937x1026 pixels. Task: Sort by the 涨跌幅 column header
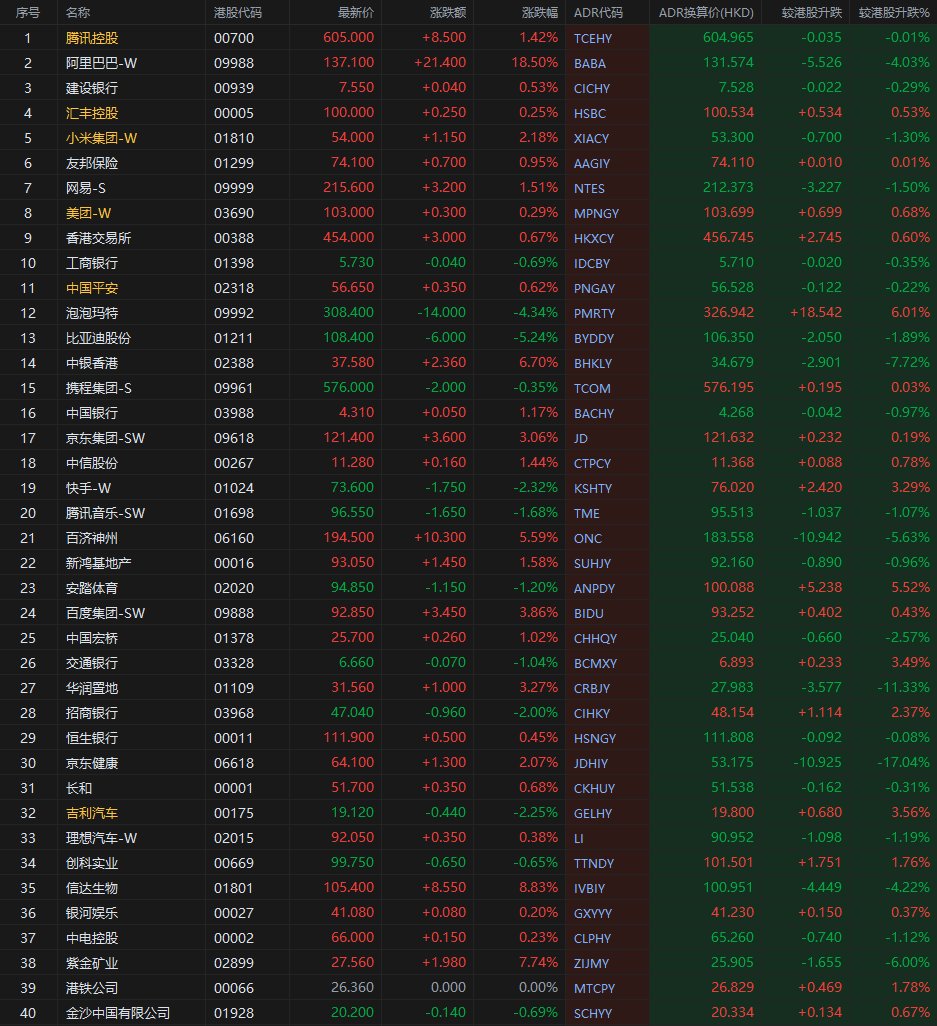(540, 12)
